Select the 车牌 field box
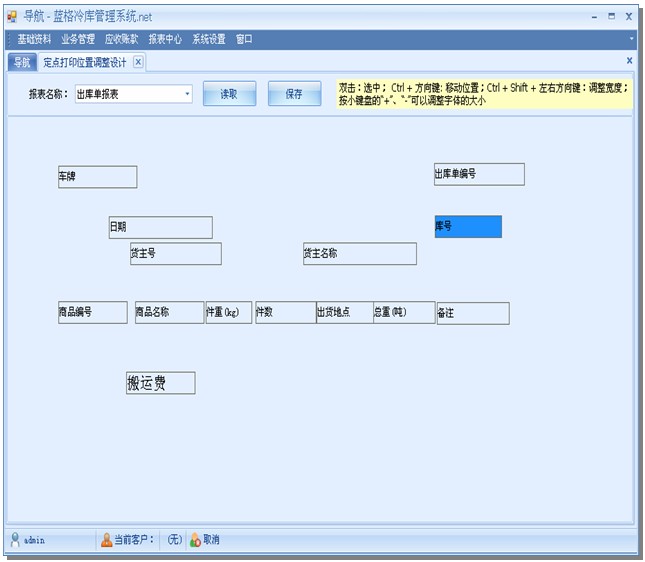This screenshot has width=645, height=562. [x=97, y=177]
